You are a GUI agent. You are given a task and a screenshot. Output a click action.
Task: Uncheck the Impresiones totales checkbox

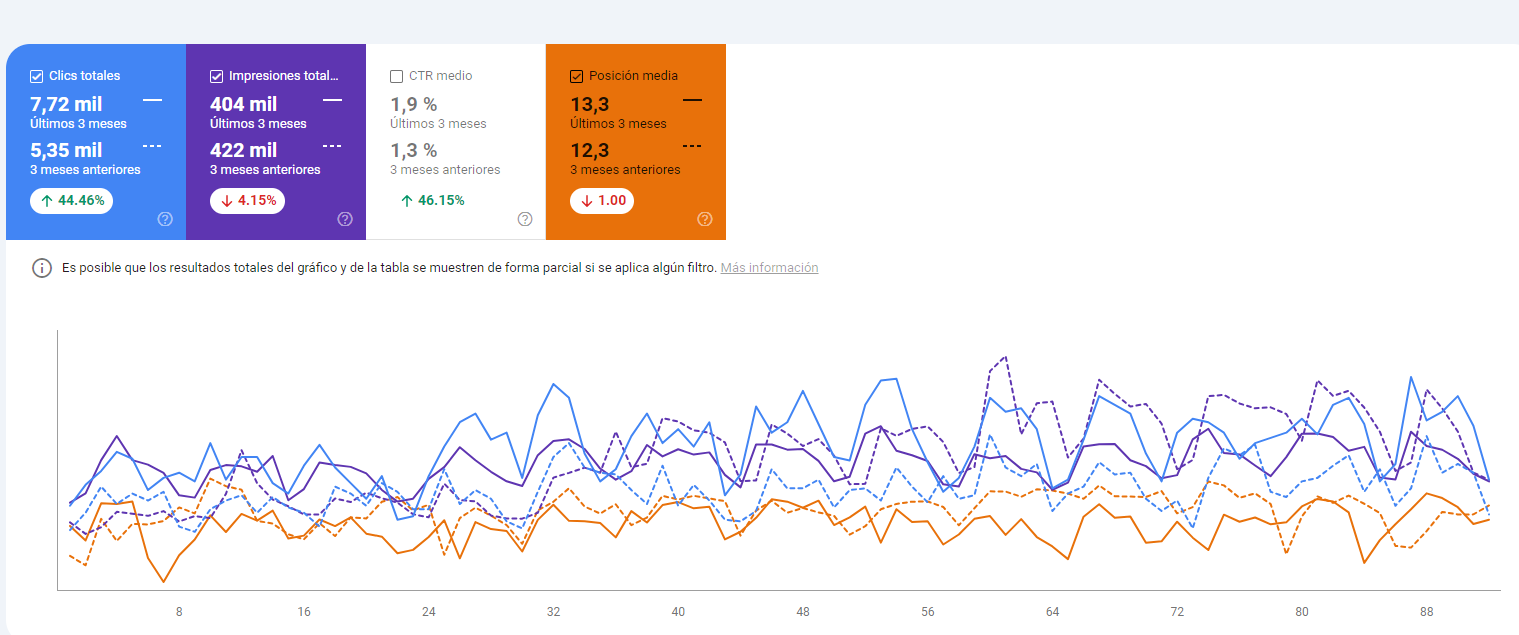pyautogui.click(x=217, y=76)
